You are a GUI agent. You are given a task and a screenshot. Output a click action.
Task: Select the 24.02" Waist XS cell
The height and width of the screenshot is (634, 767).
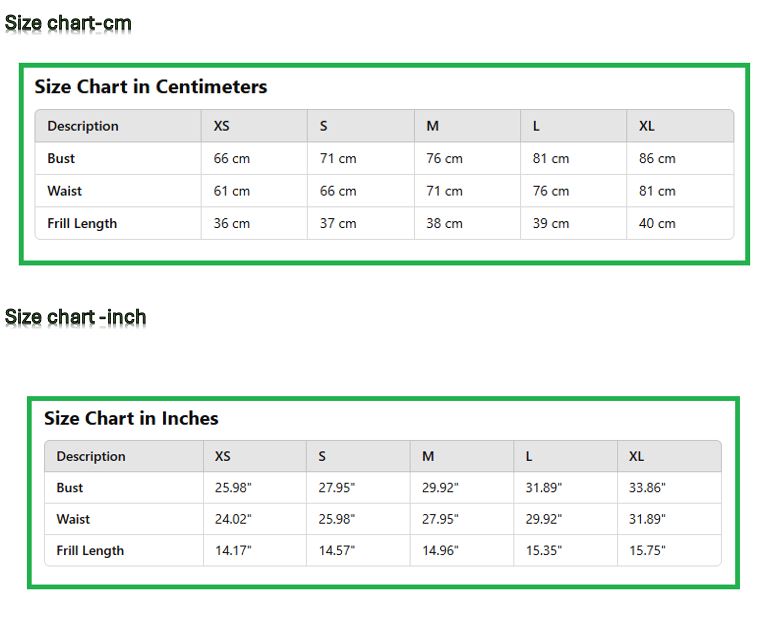[233, 519]
